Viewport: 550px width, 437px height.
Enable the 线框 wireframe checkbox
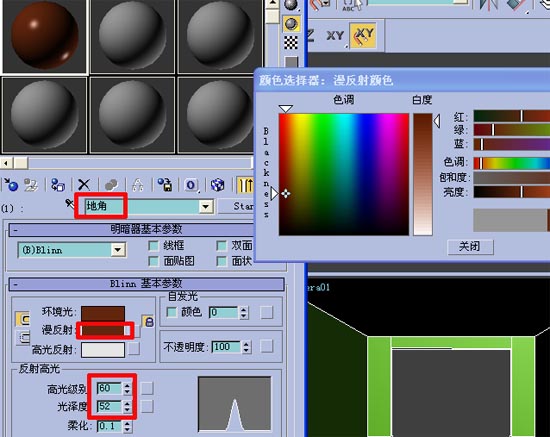click(x=153, y=246)
